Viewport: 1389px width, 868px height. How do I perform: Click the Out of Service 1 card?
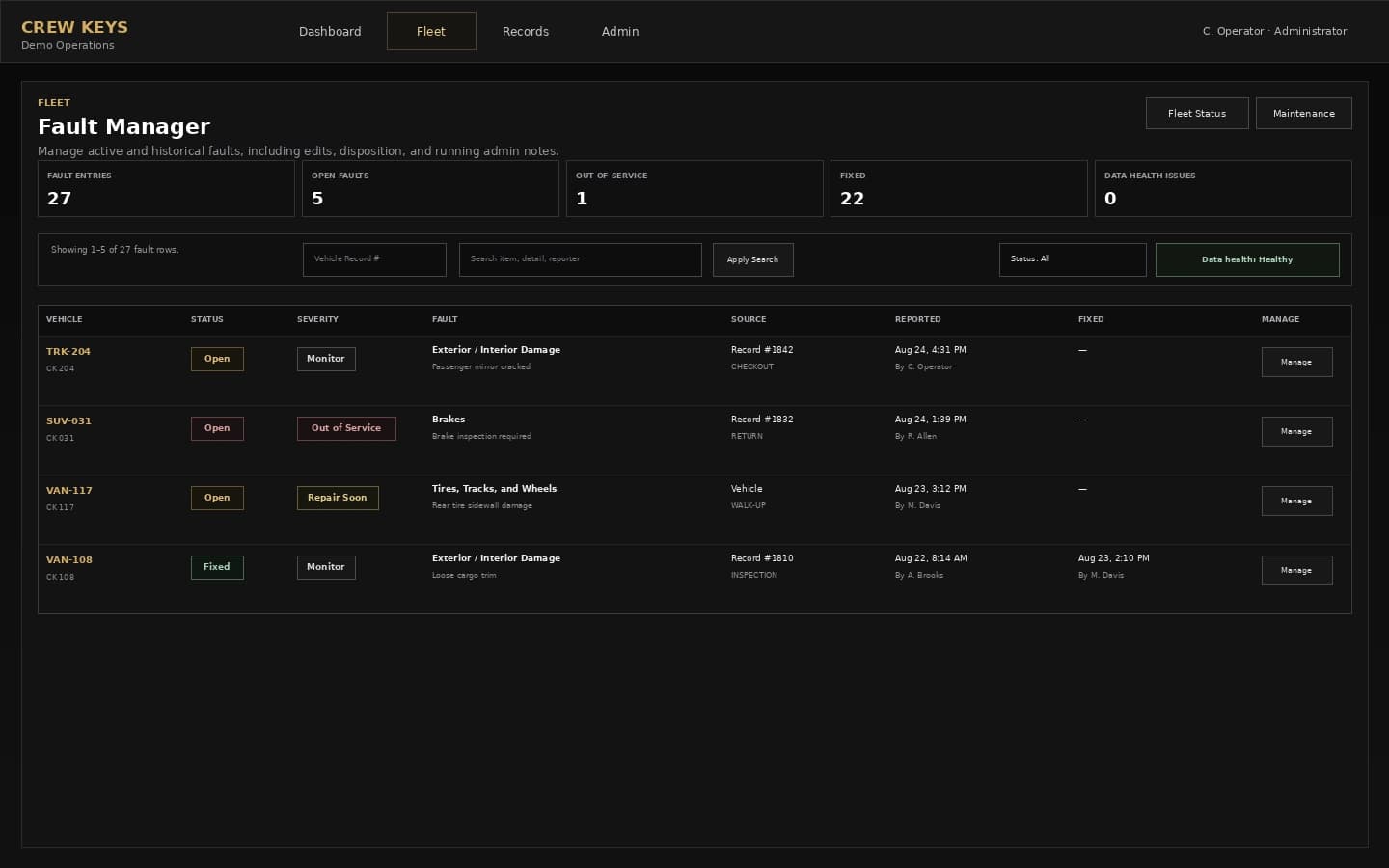coord(694,188)
